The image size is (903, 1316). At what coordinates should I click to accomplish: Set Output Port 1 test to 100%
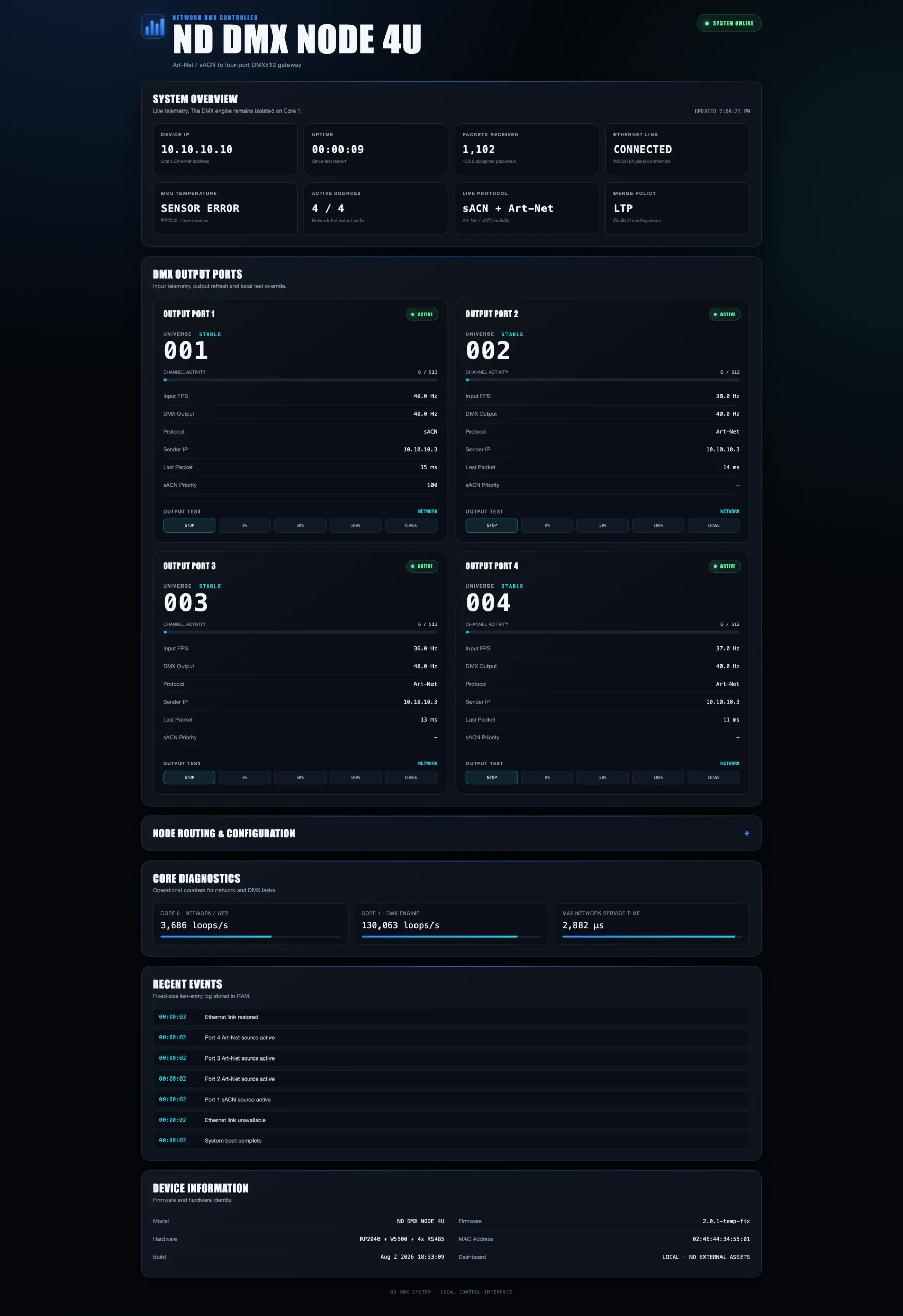click(355, 525)
